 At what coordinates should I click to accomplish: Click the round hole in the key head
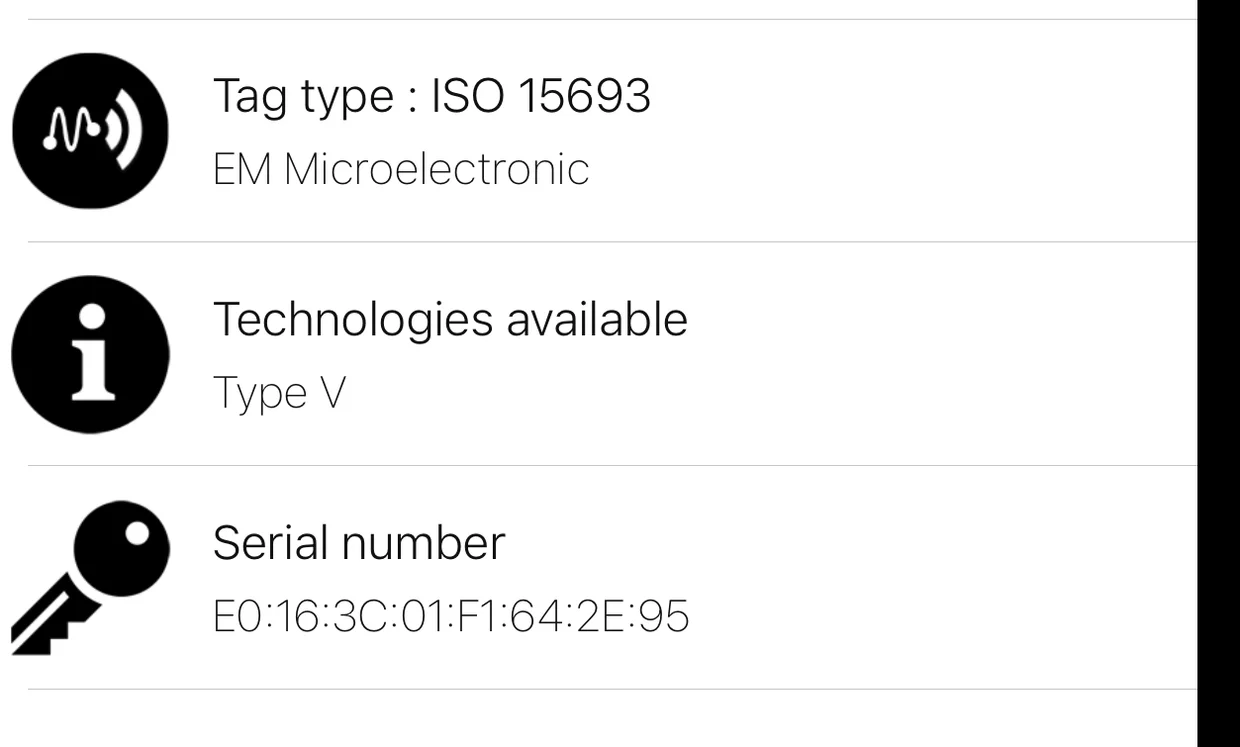135,533
